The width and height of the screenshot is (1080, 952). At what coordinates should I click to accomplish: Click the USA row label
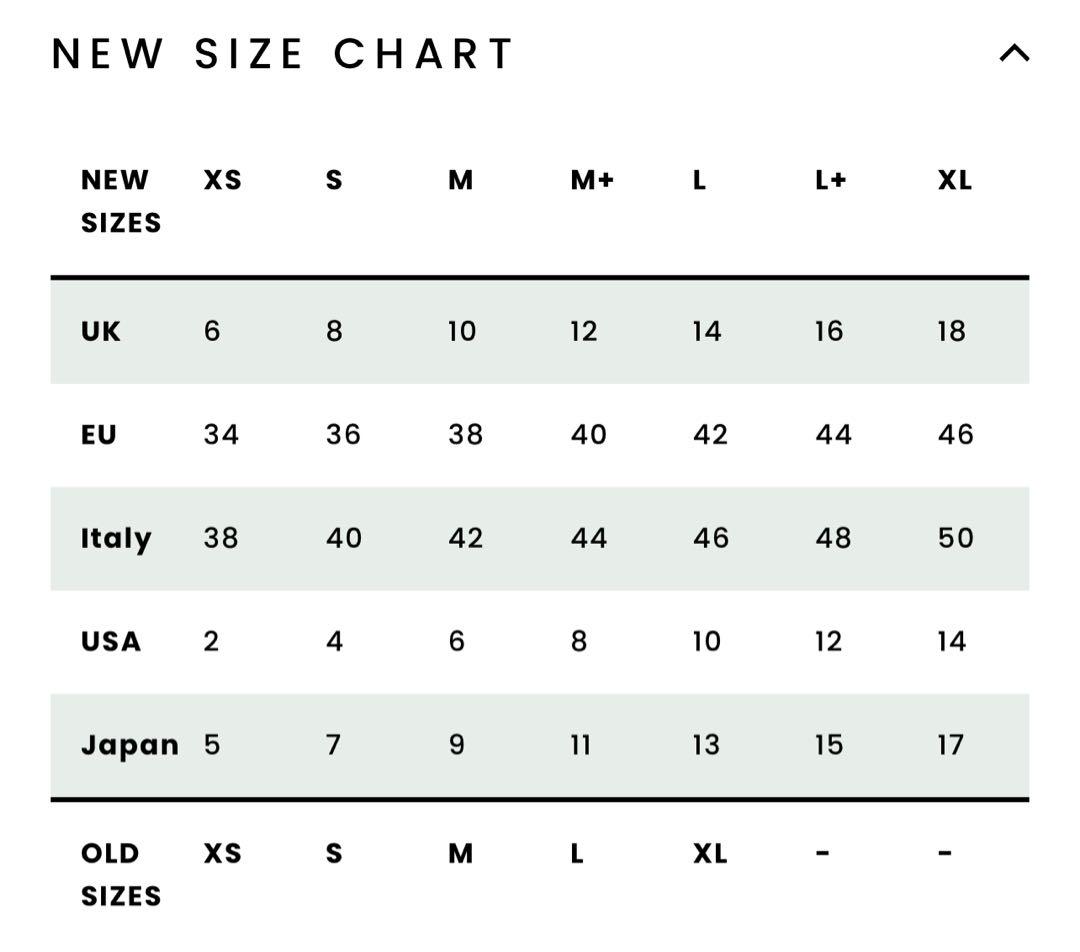(111, 641)
